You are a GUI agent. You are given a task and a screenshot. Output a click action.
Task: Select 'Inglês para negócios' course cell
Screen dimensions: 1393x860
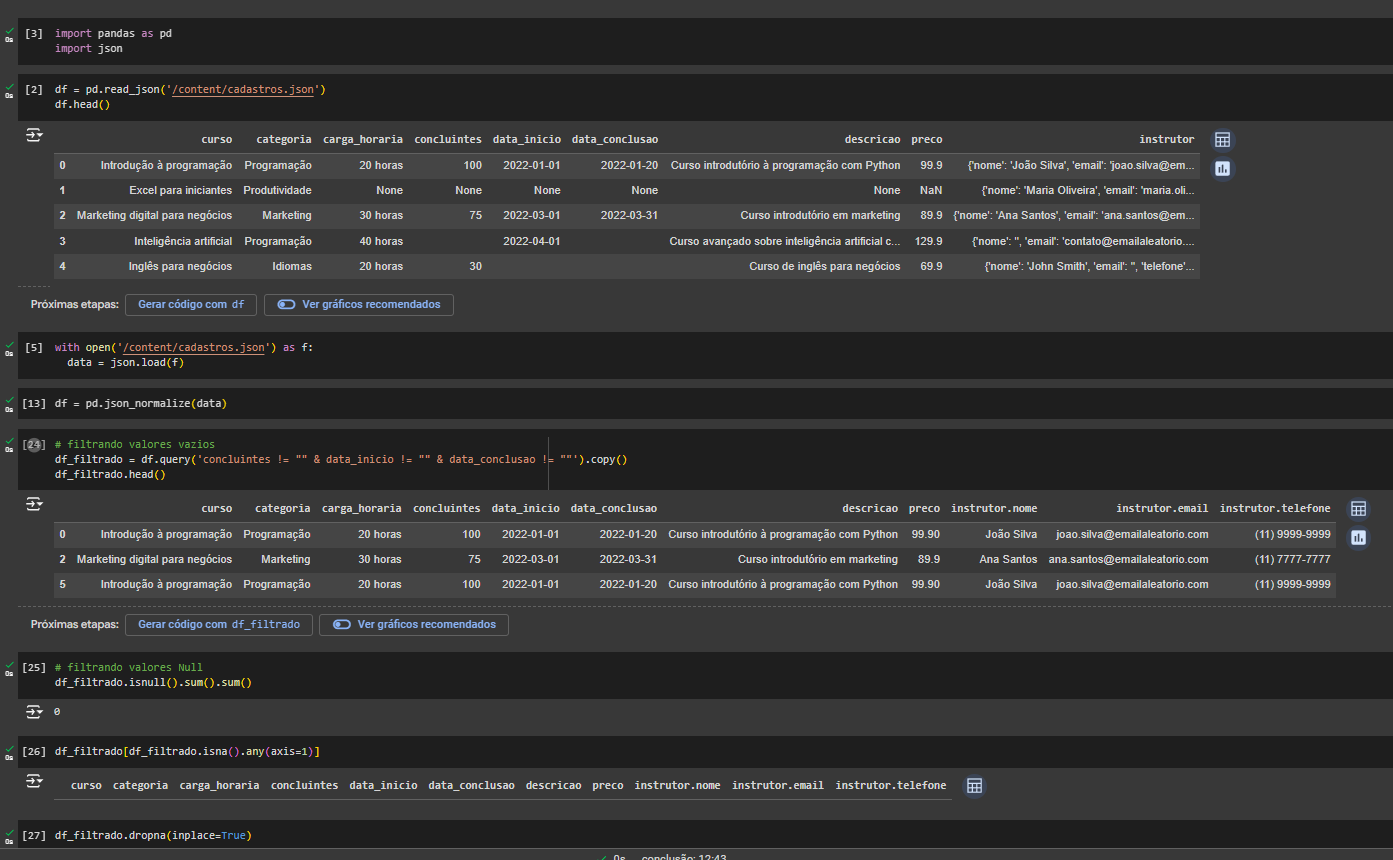click(180, 266)
